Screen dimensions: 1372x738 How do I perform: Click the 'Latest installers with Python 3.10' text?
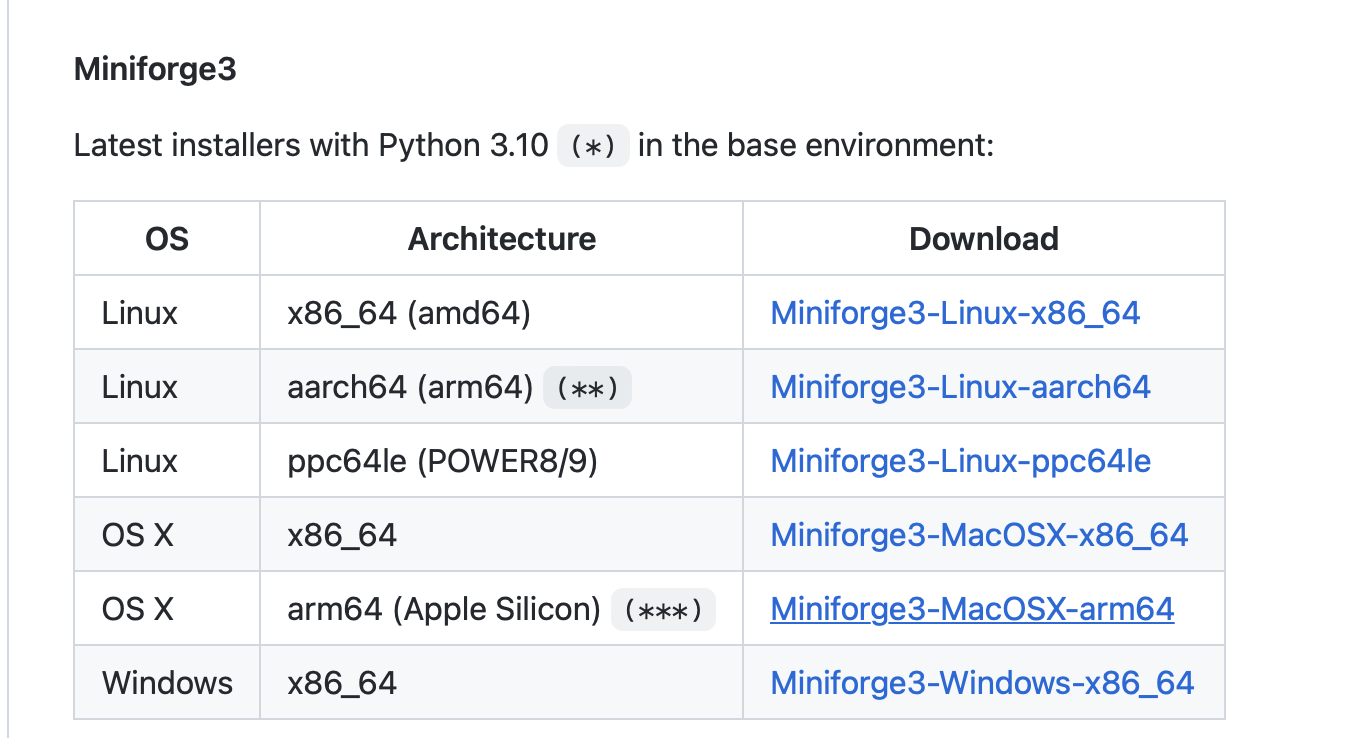click(x=311, y=146)
